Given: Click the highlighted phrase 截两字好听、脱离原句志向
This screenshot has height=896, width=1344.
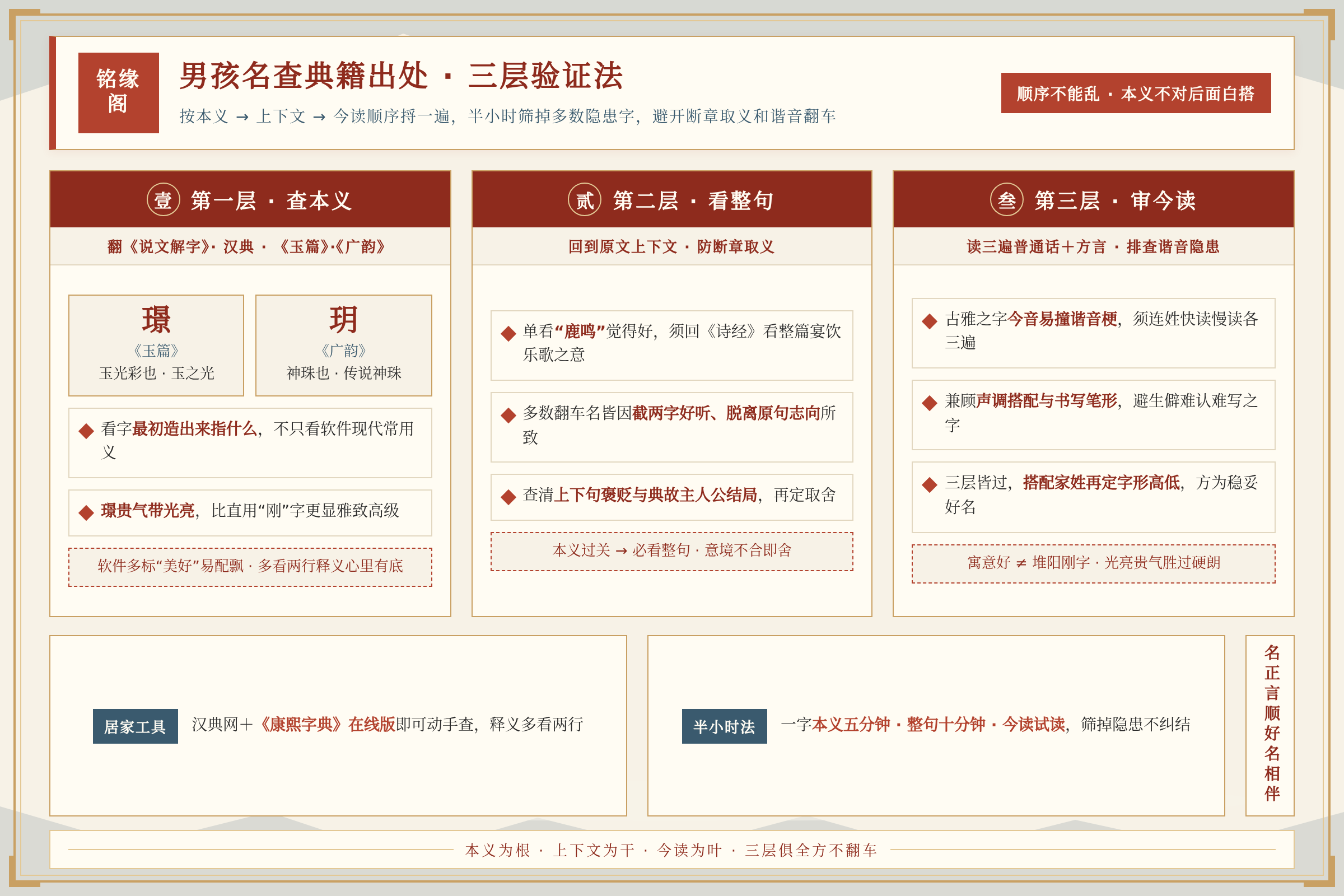Looking at the screenshot, I should pyautogui.click(x=726, y=413).
